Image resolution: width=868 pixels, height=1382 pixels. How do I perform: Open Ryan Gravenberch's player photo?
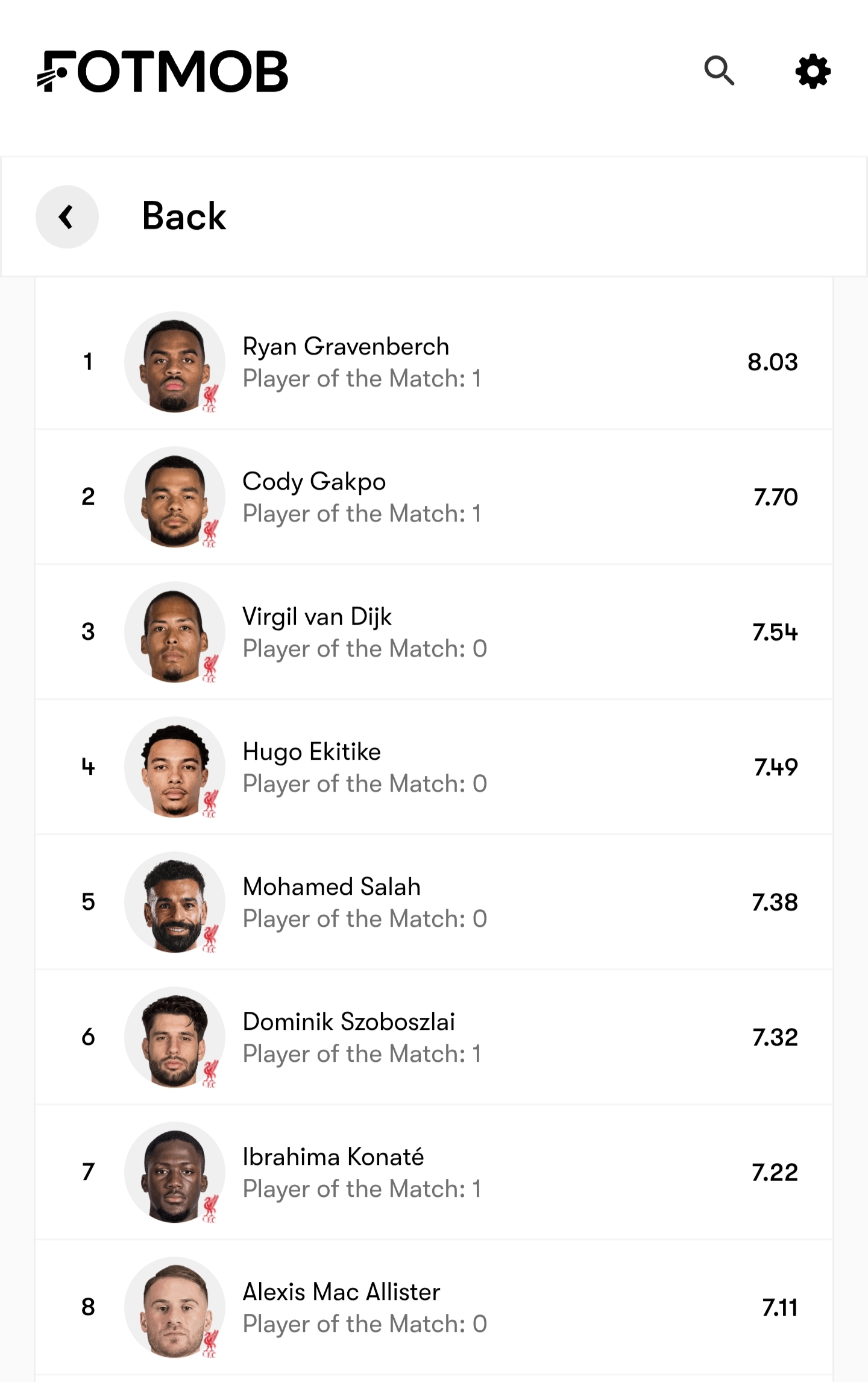[175, 362]
